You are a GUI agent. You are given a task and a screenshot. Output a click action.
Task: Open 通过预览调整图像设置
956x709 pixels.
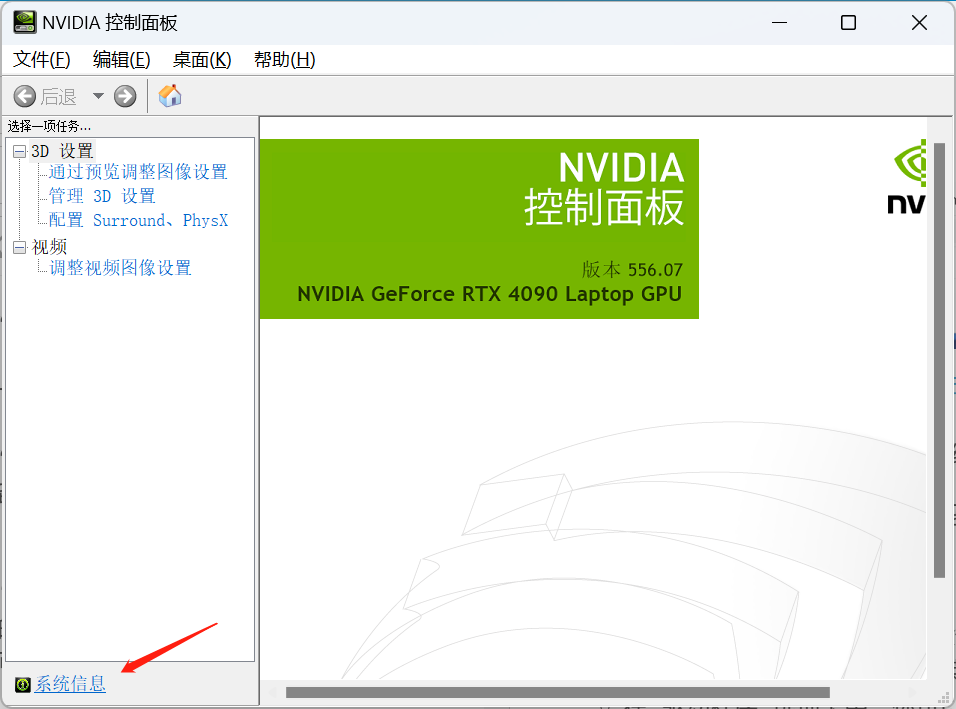pyautogui.click(x=138, y=172)
